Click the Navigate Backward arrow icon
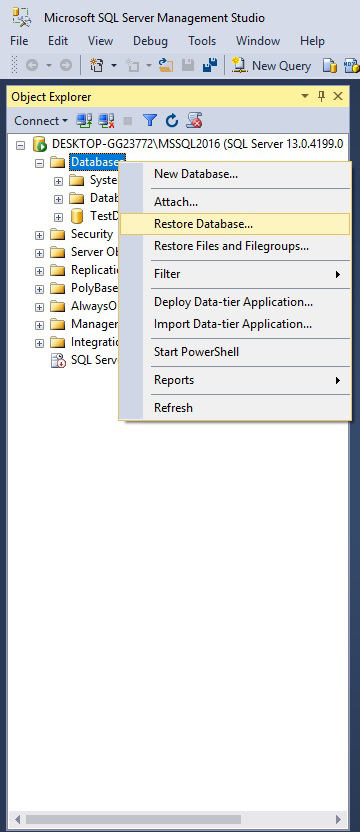 tap(31, 65)
